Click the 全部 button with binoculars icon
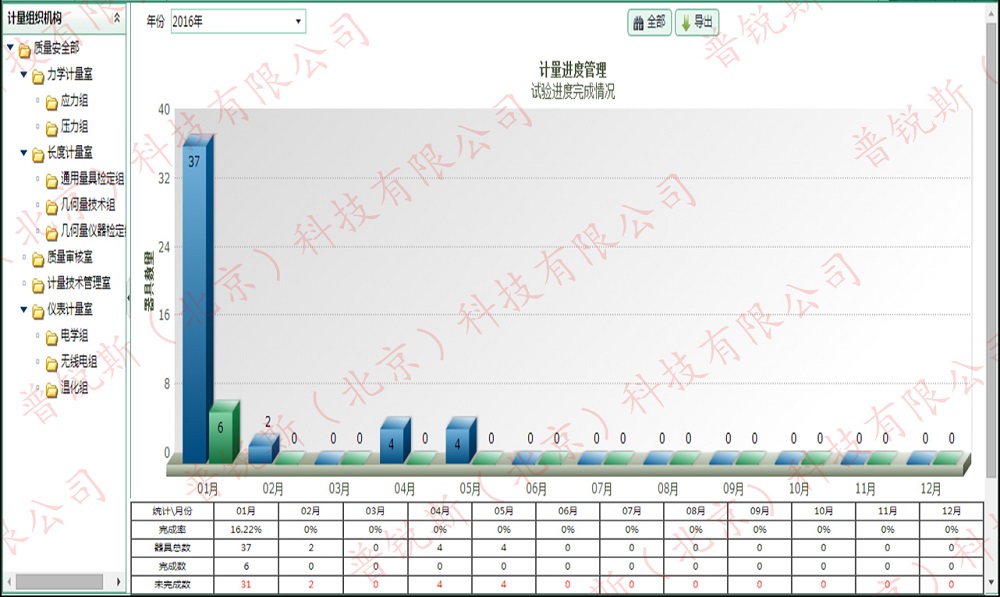The image size is (1000, 597). tap(648, 22)
